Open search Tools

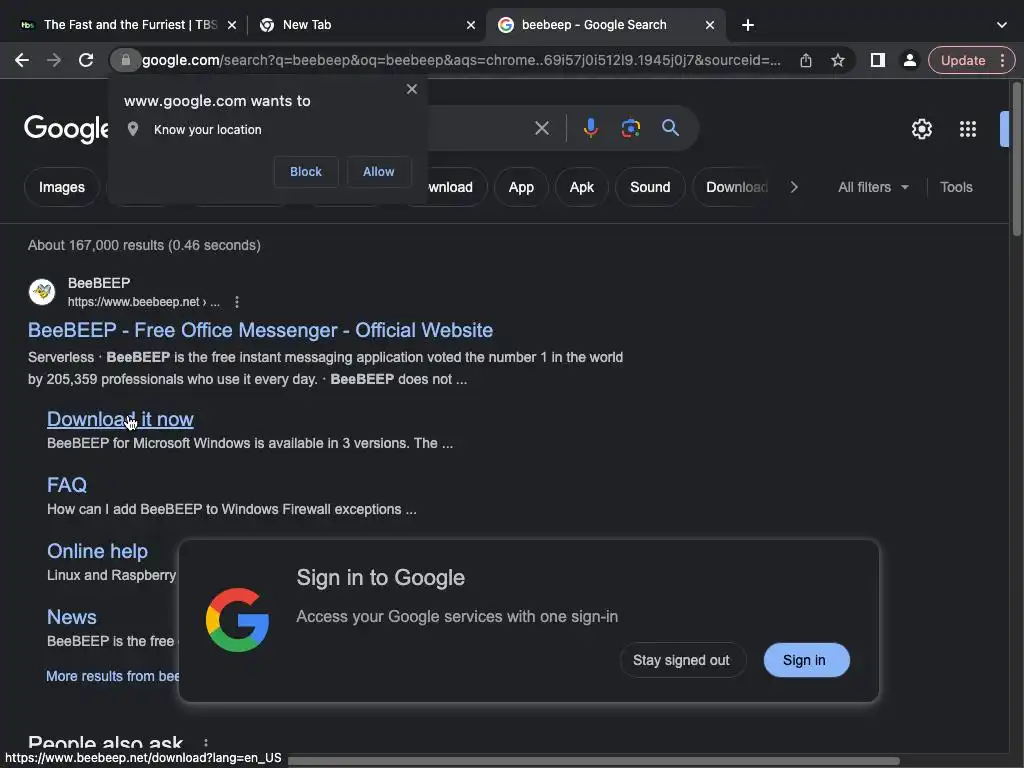pyautogui.click(x=956, y=187)
